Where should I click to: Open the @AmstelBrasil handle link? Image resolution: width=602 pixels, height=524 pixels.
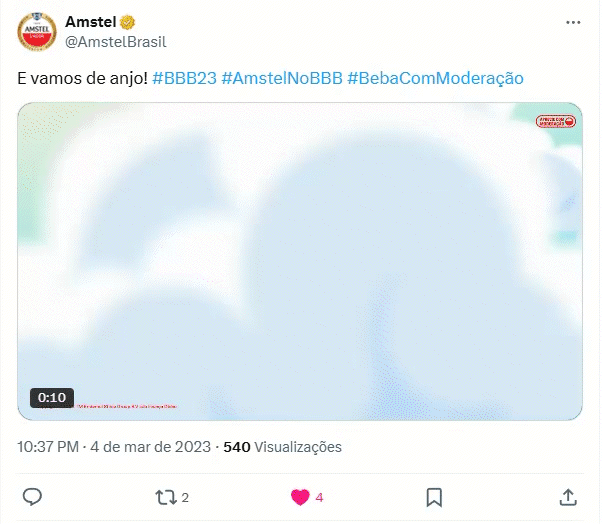[x=116, y=42]
